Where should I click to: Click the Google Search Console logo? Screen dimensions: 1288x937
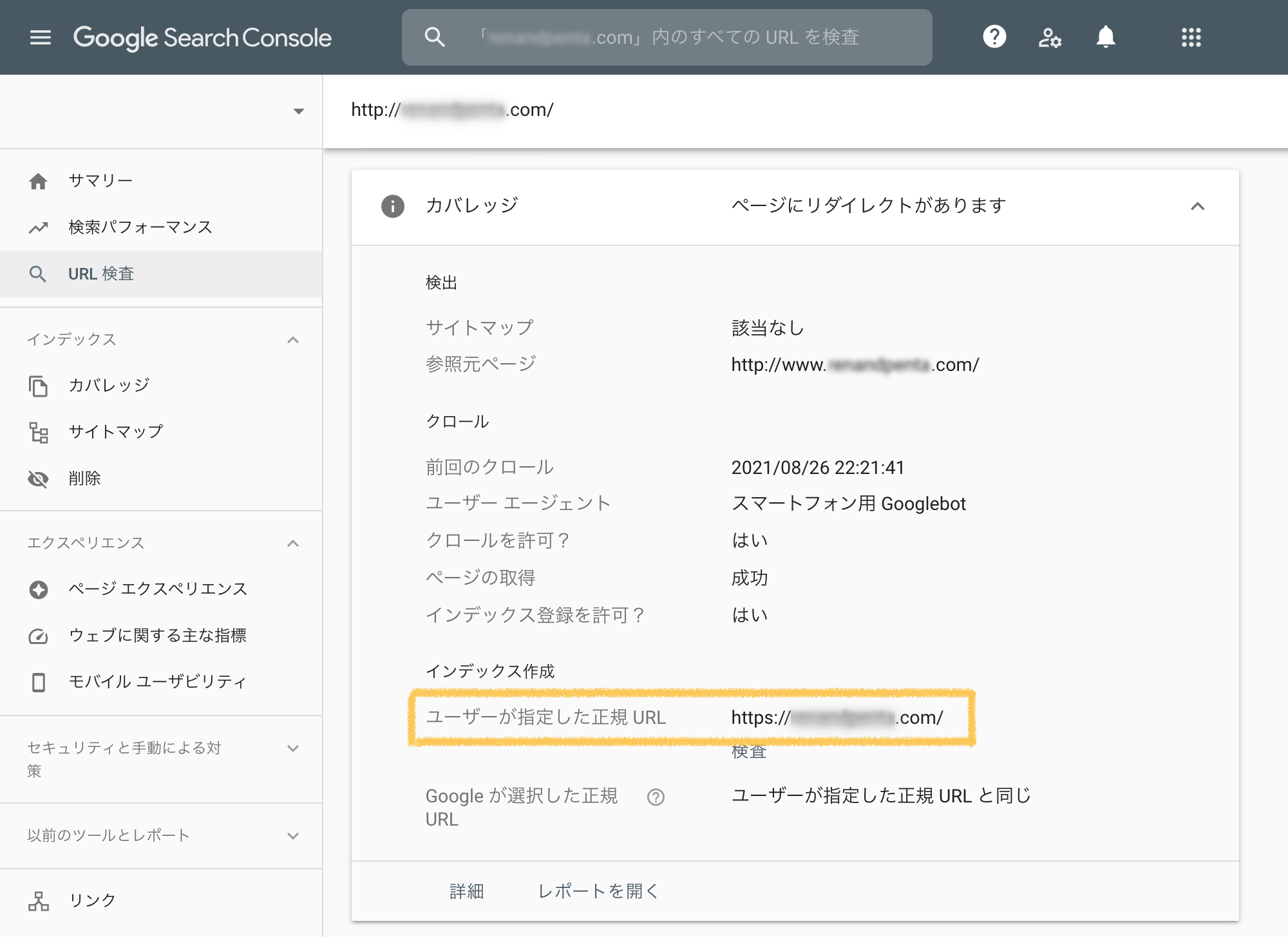point(202,37)
